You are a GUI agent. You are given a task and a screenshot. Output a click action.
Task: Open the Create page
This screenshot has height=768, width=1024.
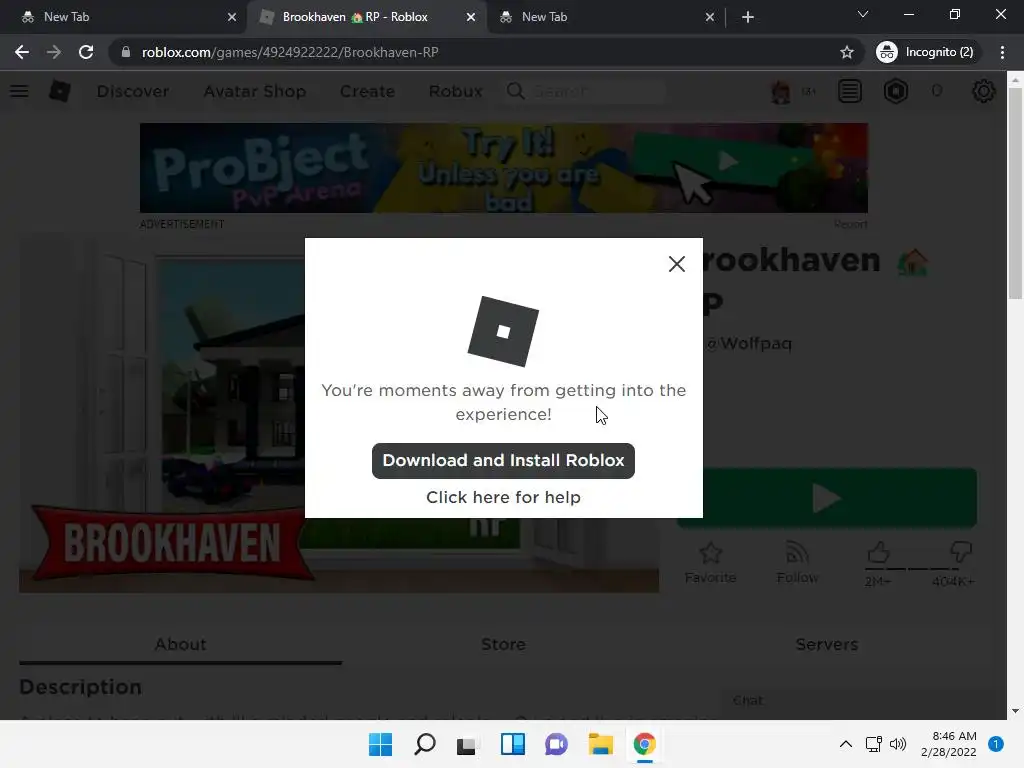coord(367,91)
